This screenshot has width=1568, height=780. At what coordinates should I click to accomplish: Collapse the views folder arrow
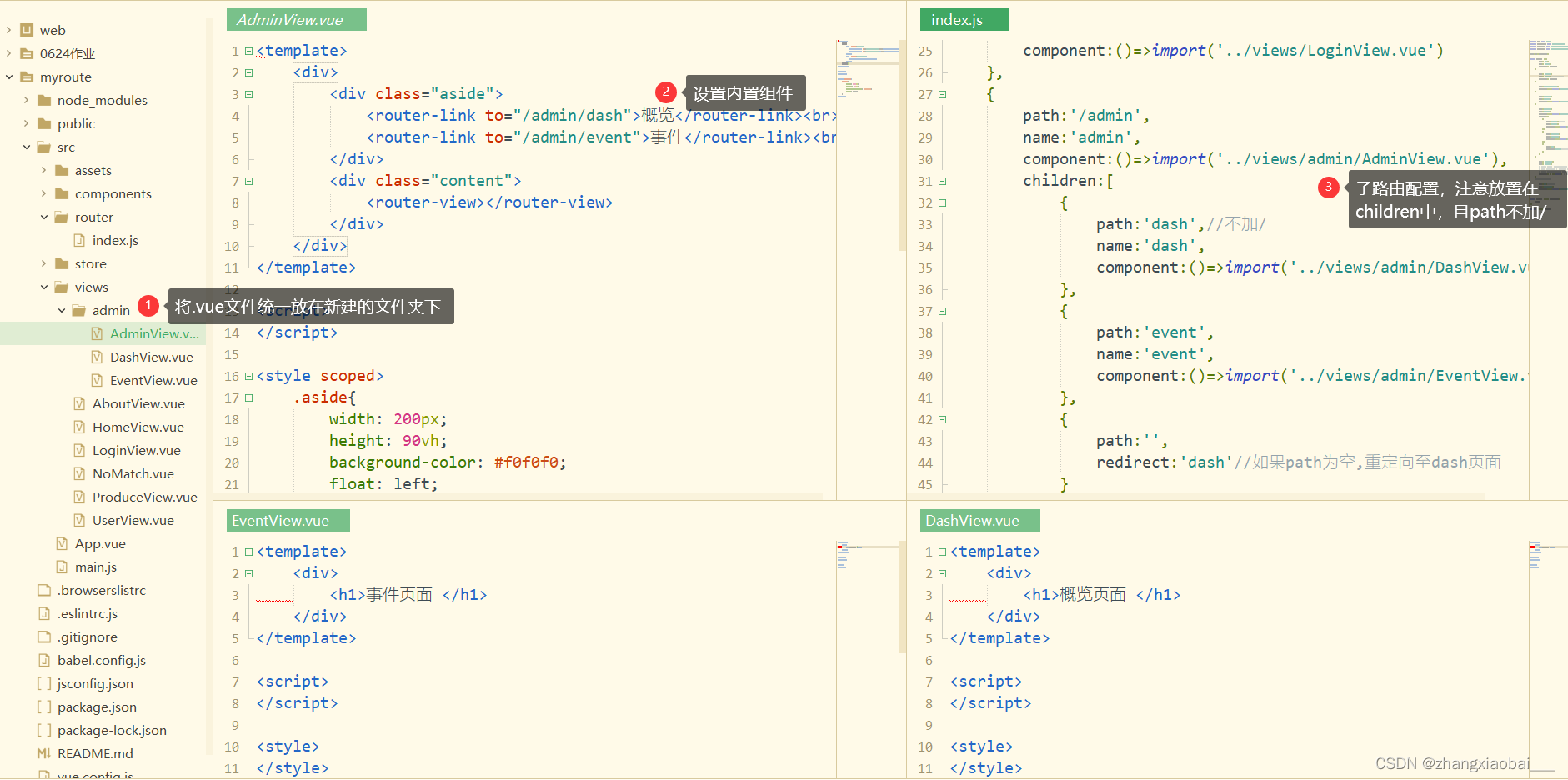tap(43, 287)
